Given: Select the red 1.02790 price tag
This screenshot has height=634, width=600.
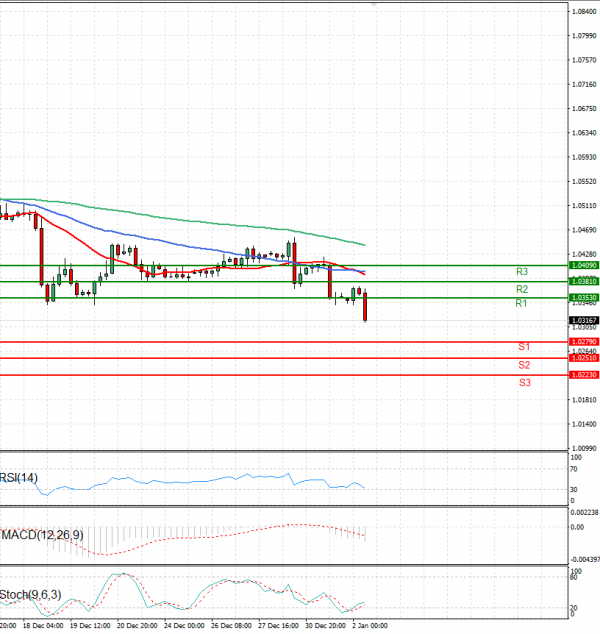Looking at the screenshot, I should (583, 342).
